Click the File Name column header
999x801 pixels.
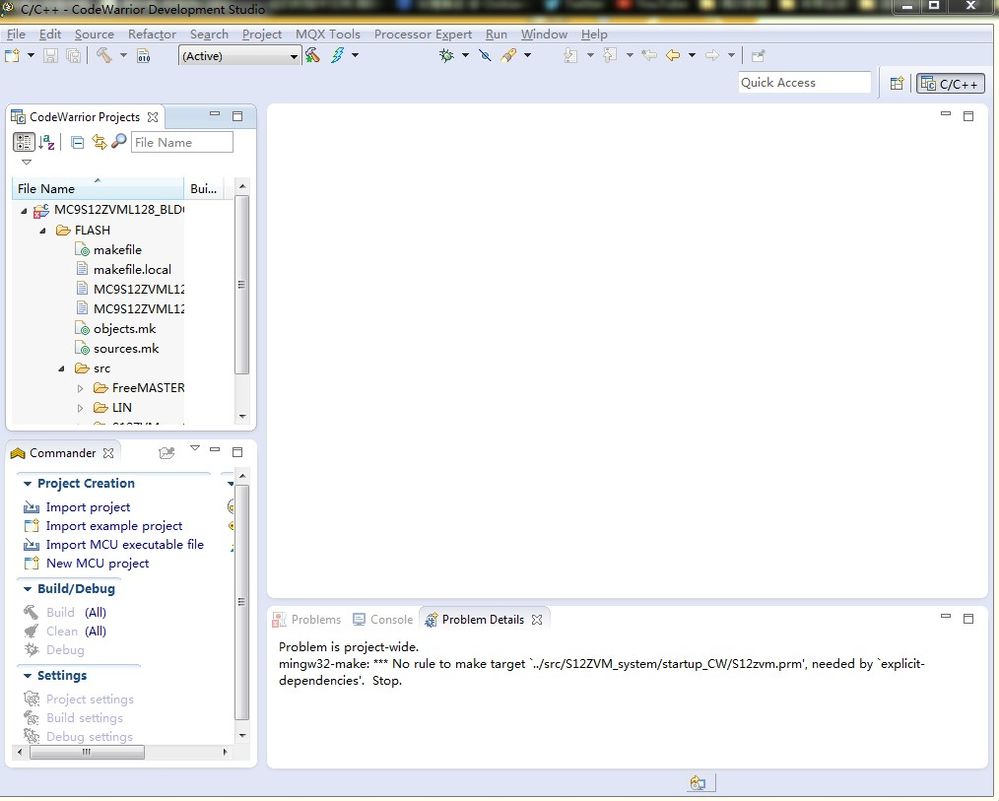pos(98,189)
